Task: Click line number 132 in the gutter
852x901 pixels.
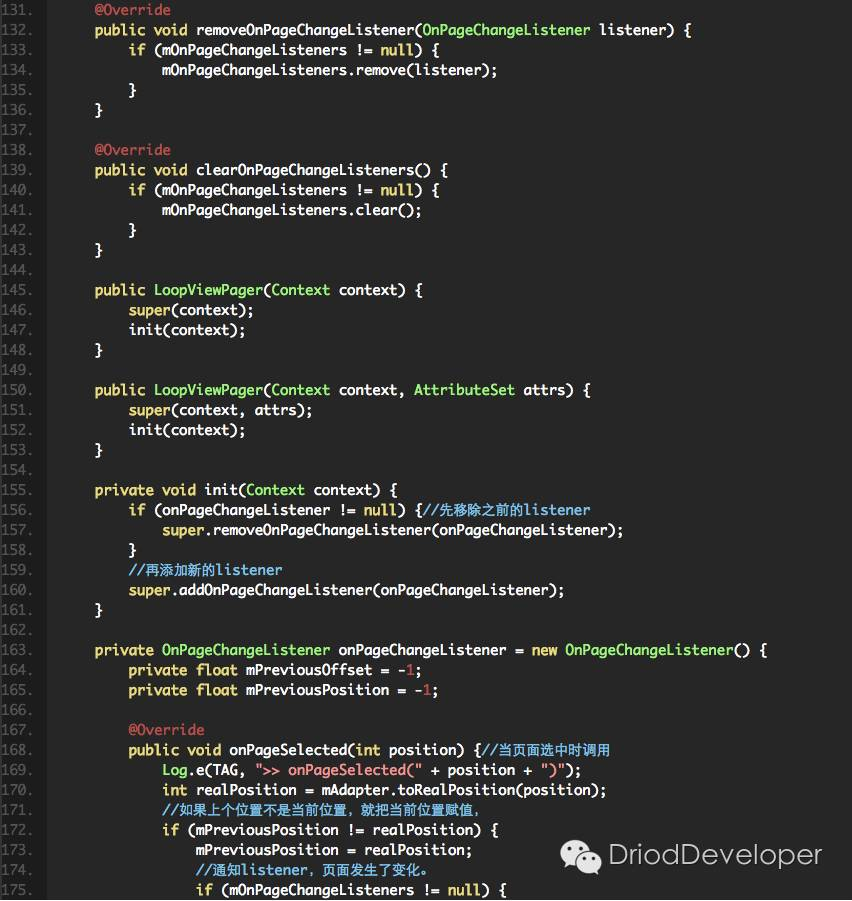Action: (x=16, y=30)
